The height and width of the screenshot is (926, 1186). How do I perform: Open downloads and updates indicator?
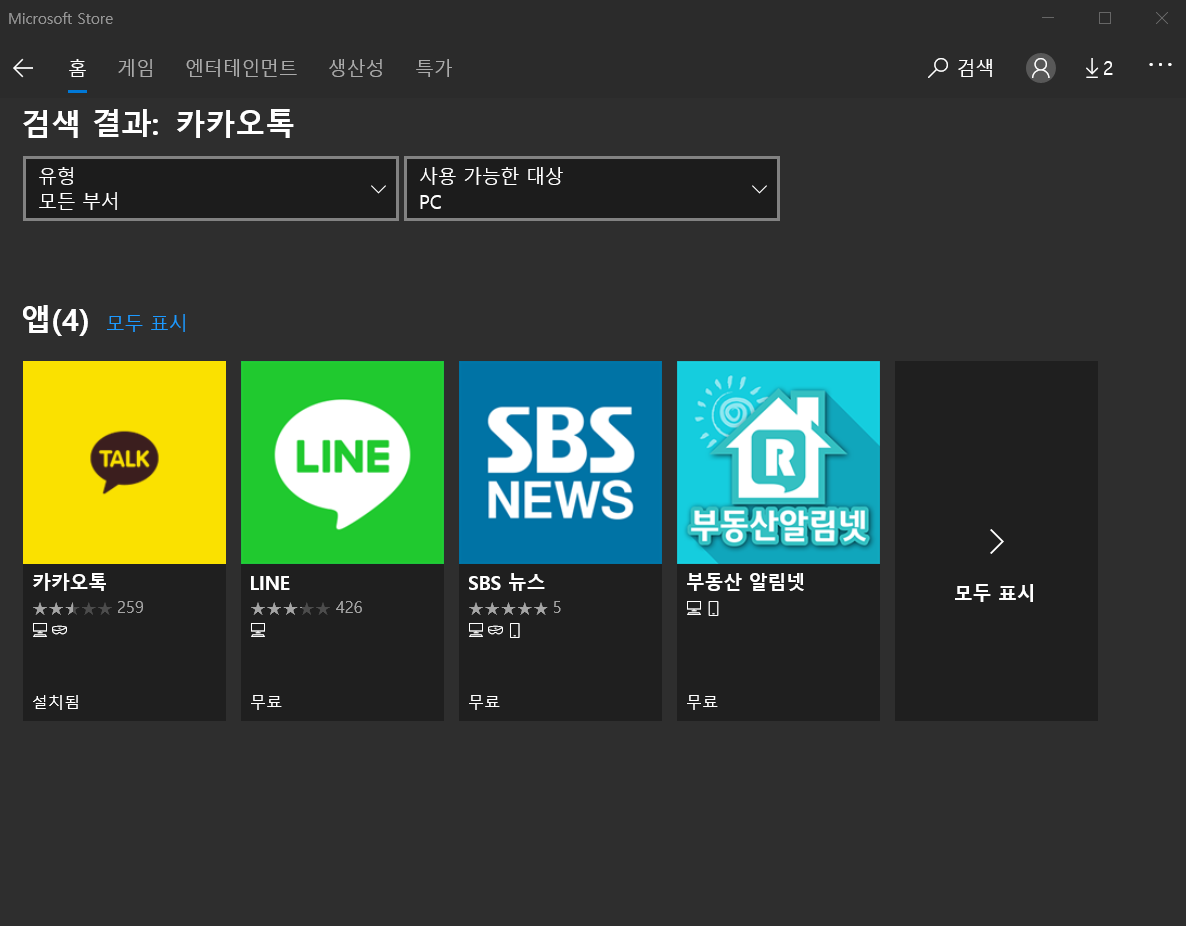tap(1099, 68)
